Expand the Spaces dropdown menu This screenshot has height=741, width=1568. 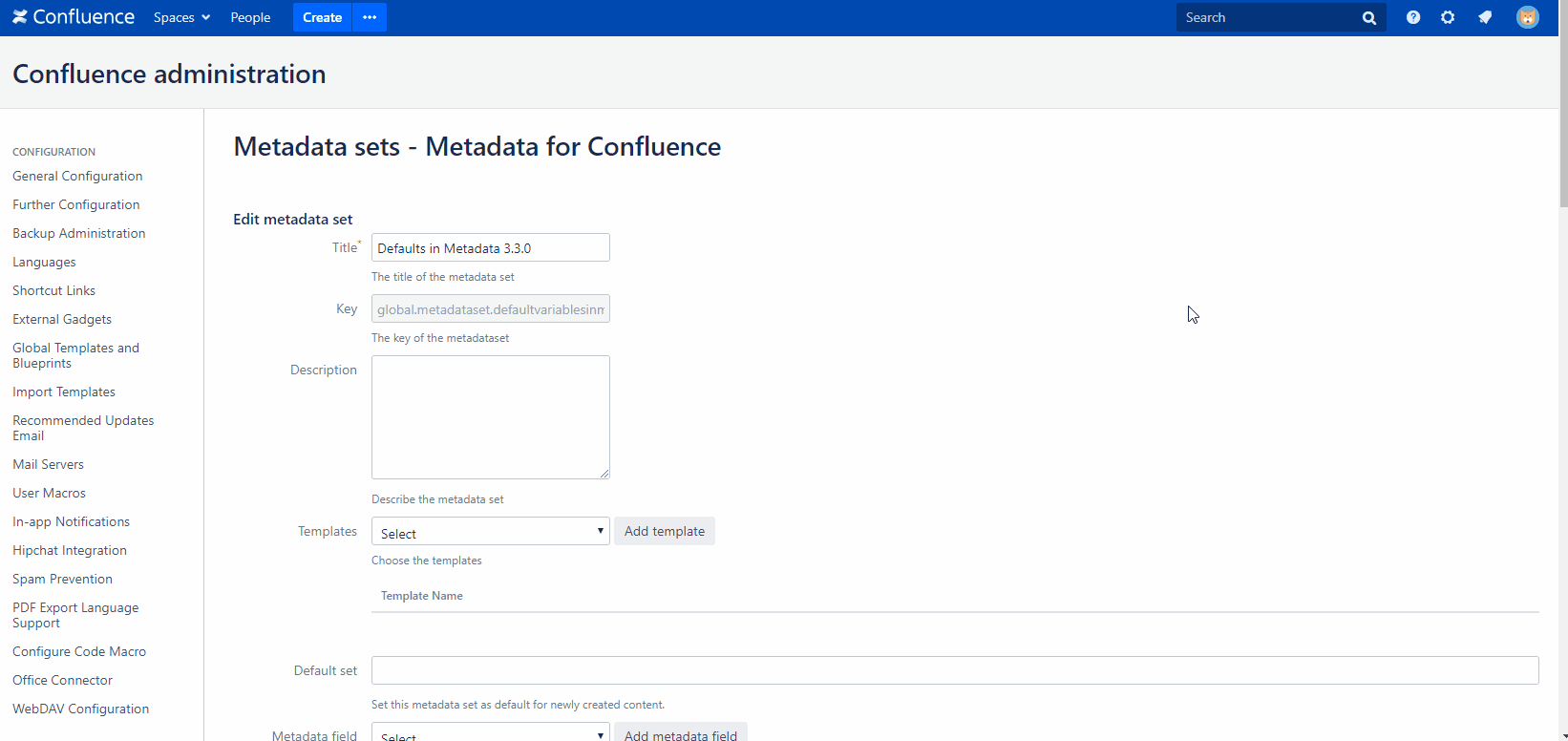181,17
